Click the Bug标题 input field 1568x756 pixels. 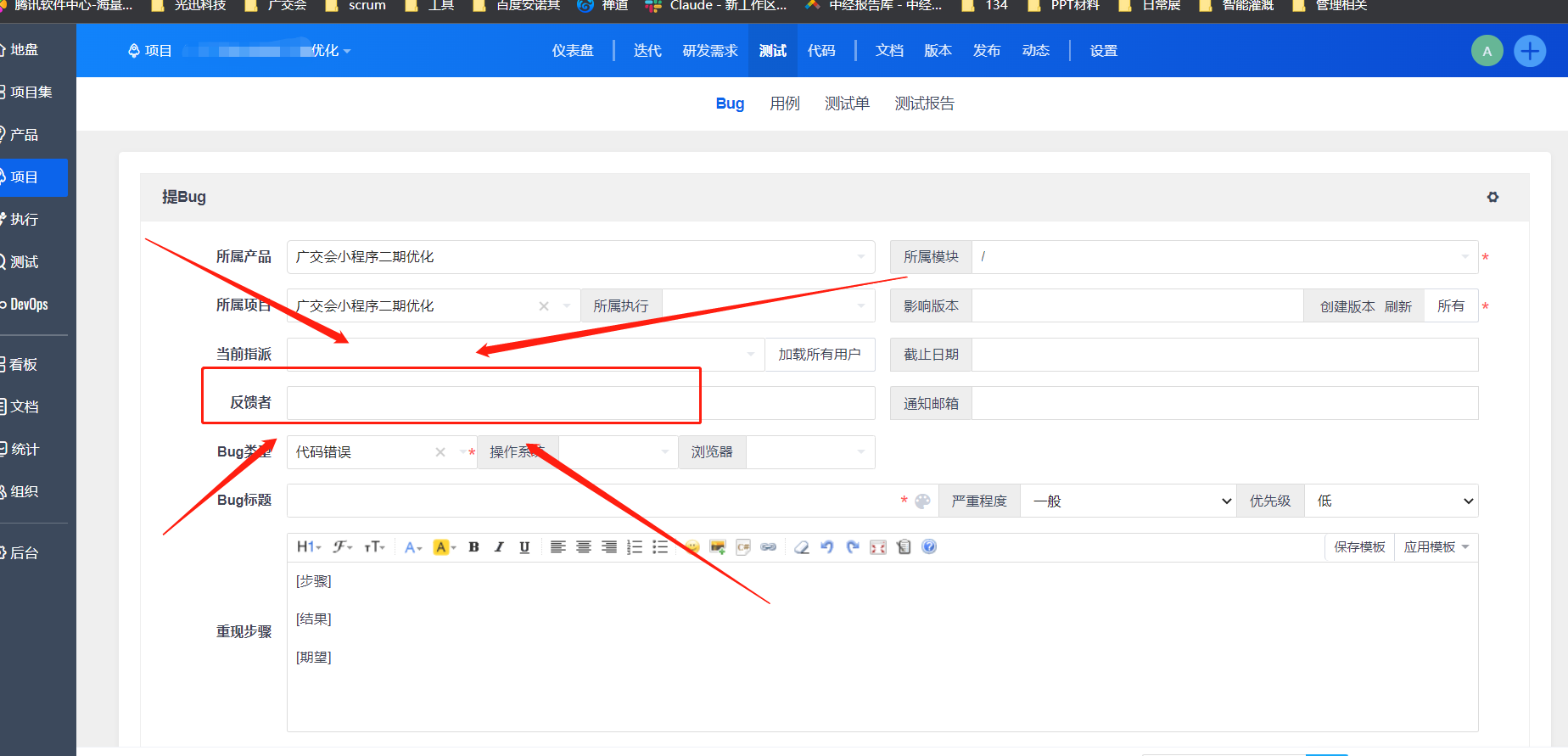click(x=594, y=501)
